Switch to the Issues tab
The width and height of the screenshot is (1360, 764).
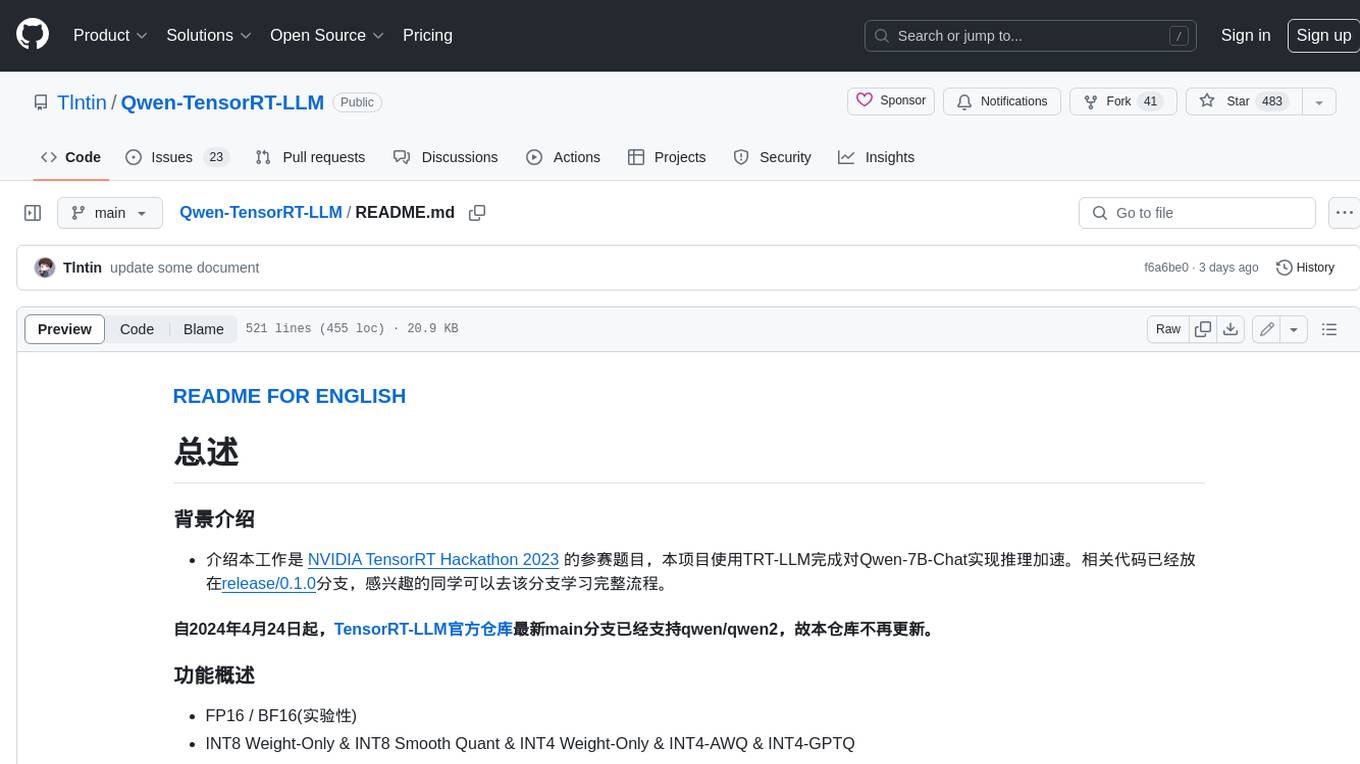click(x=177, y=157)
